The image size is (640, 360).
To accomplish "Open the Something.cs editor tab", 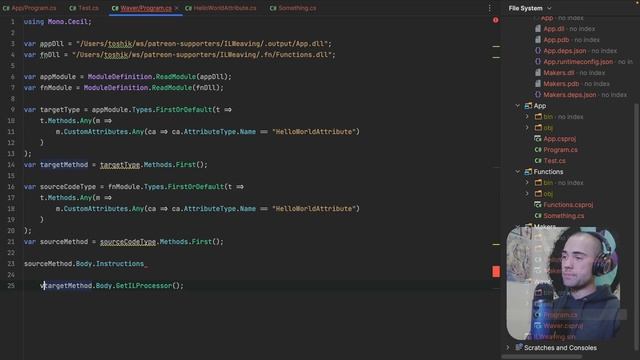I will click(293, 8).
